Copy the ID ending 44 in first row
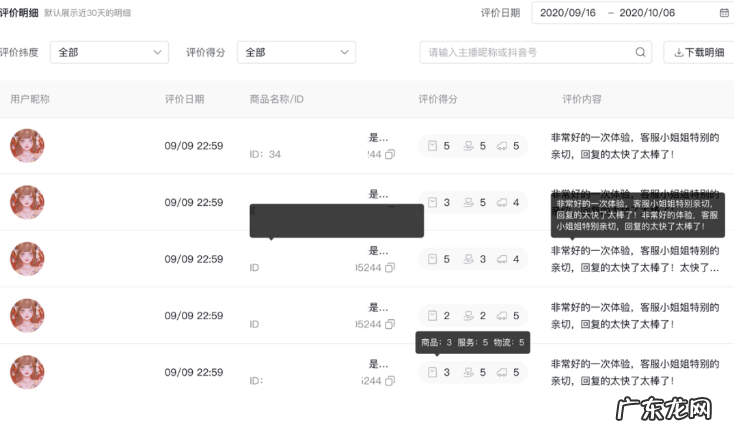This screenshot has height=438, width=750. (390, 154)
